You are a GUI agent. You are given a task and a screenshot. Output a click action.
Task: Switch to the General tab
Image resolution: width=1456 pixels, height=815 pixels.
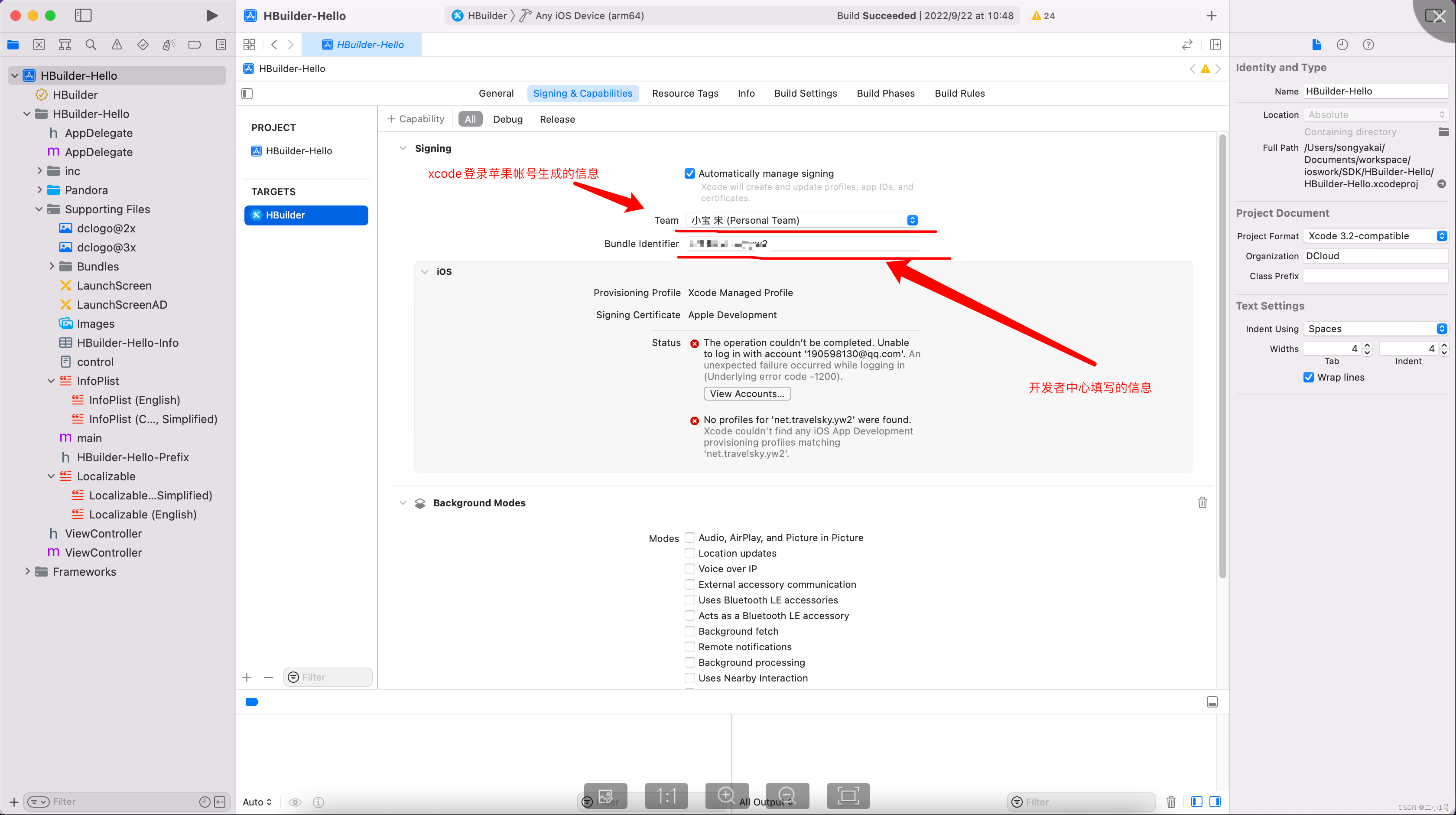click(x=496, y=93)
